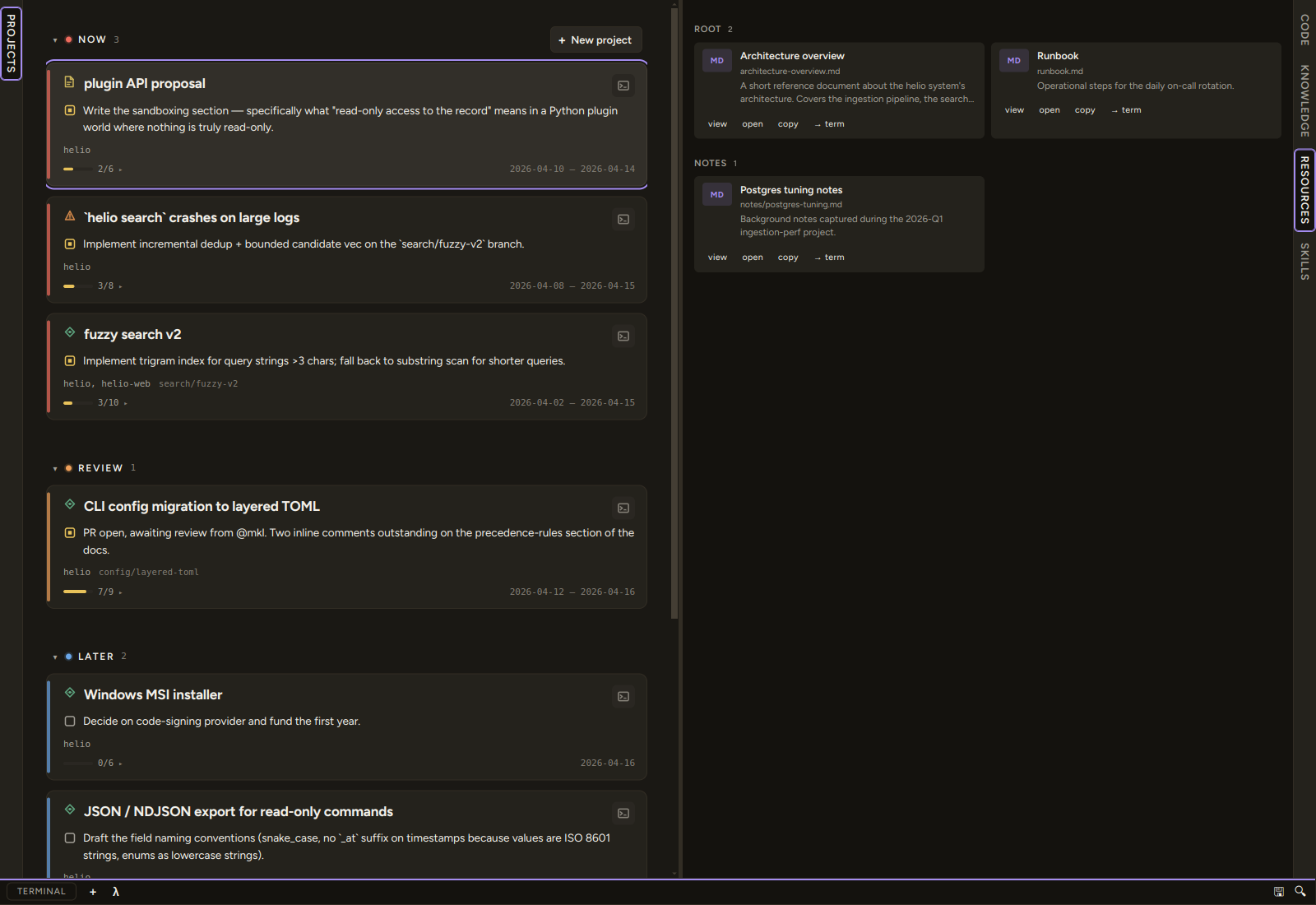1316x905 pixels.
Task: Click the projects panel vertical scrollbar
Action: [674, 313]
